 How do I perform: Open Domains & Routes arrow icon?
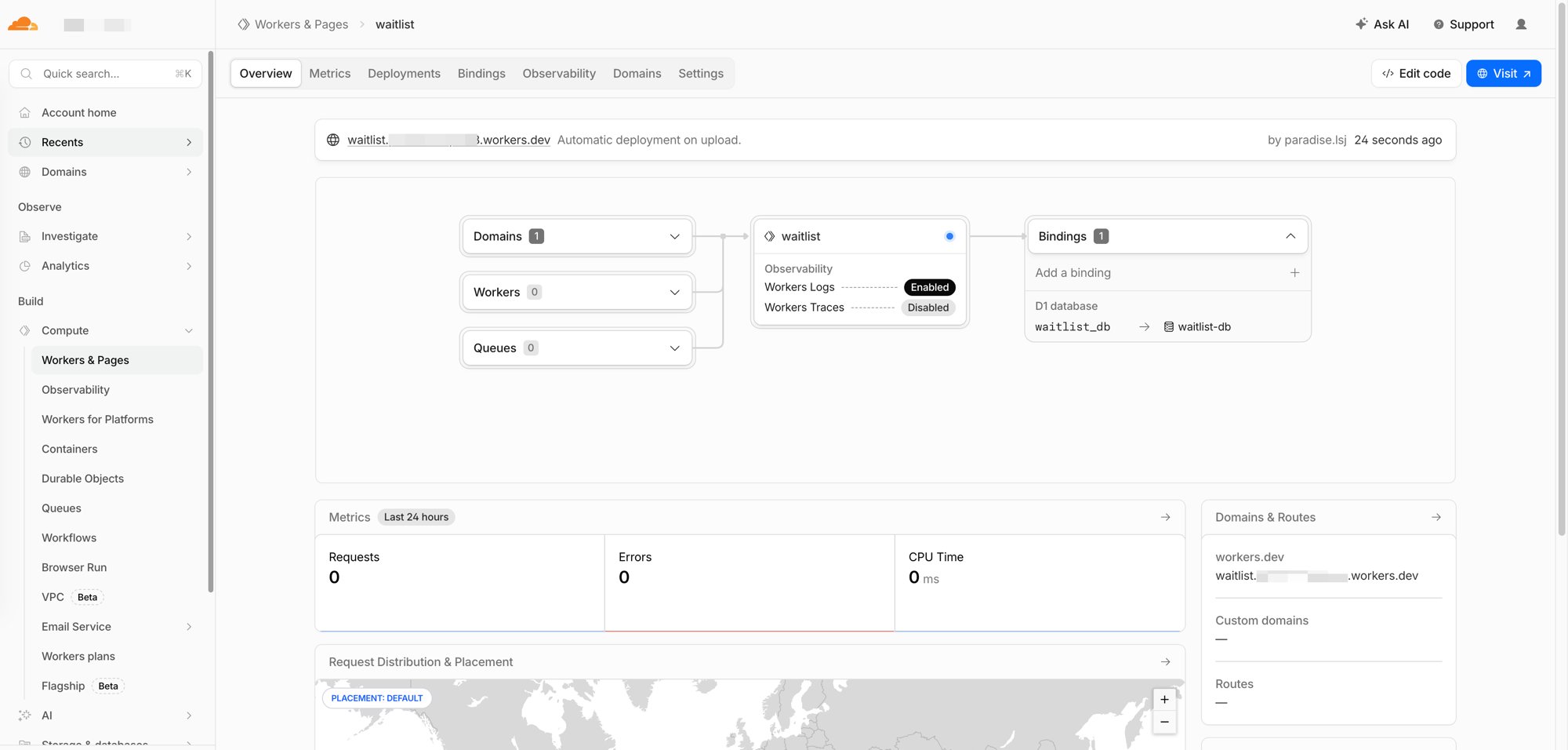pos(1436,517)
